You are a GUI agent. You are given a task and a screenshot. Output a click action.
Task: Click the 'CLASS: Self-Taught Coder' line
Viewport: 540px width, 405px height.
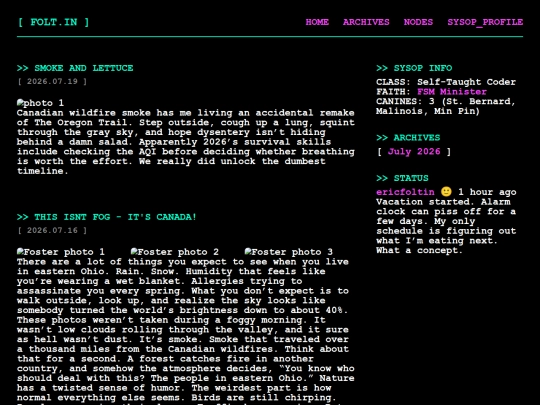click(446, 82)
